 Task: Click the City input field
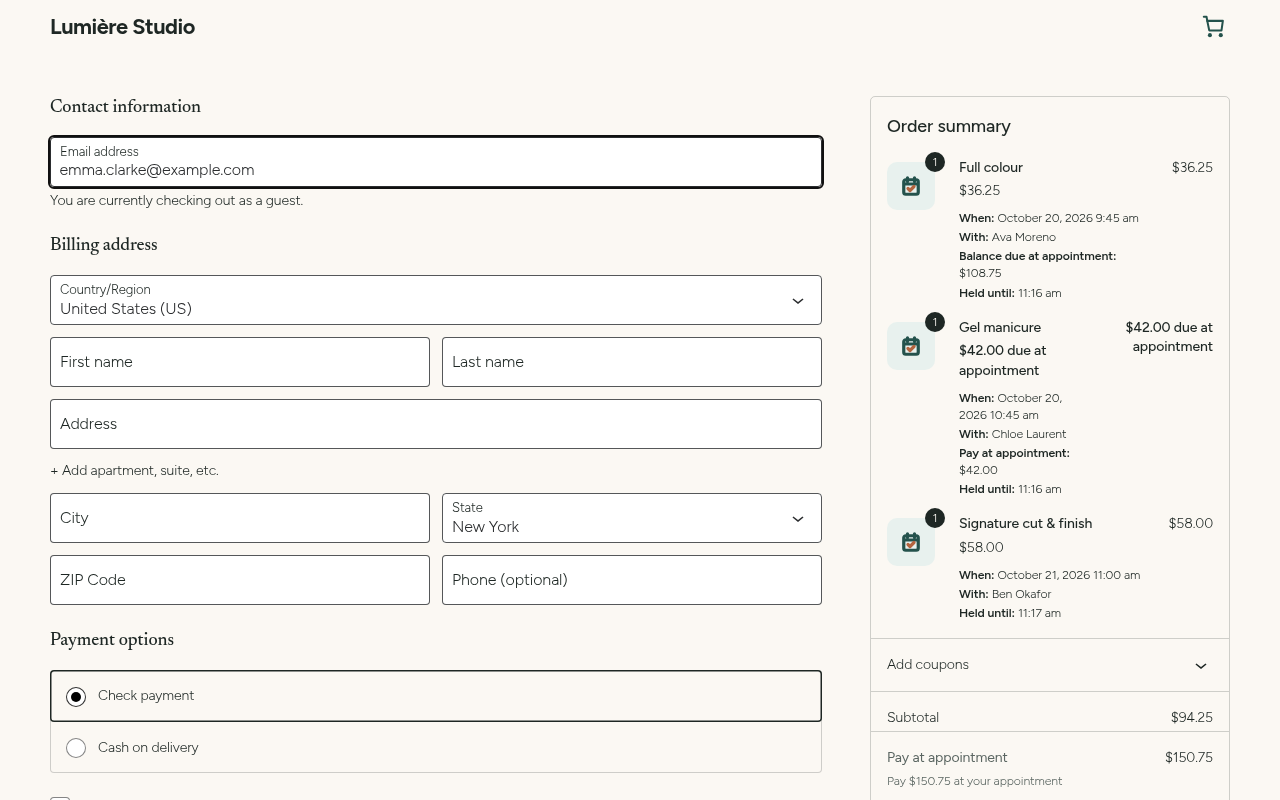[240, 518]
